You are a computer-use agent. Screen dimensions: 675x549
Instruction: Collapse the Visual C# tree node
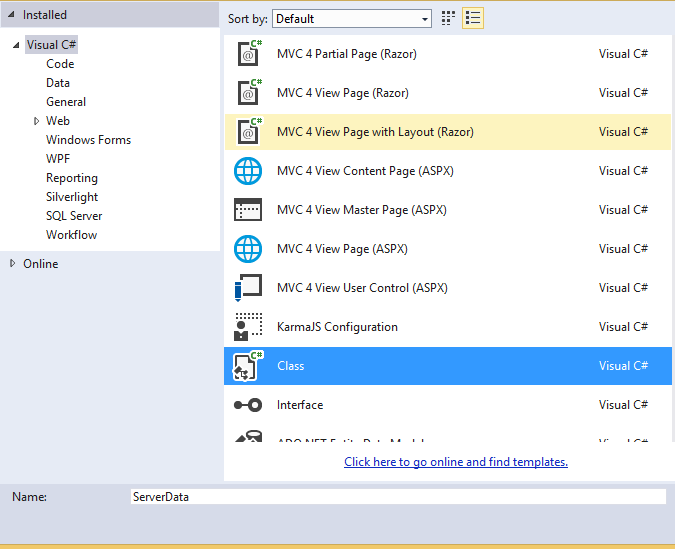click(17, 45)
